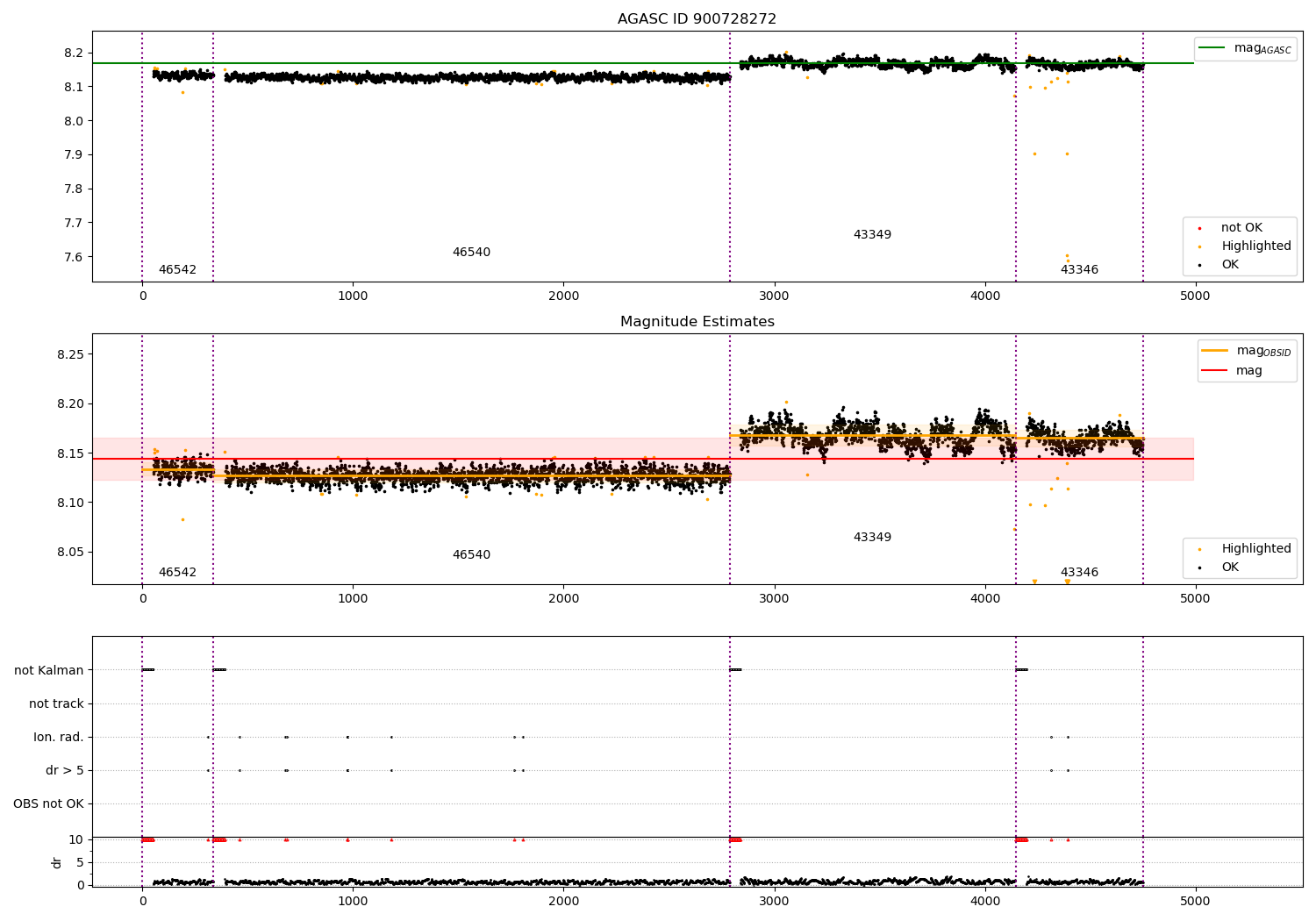Click 'OK' legend entry in Magnitude Estimates panel
1316x921 pixels.
1230,568
